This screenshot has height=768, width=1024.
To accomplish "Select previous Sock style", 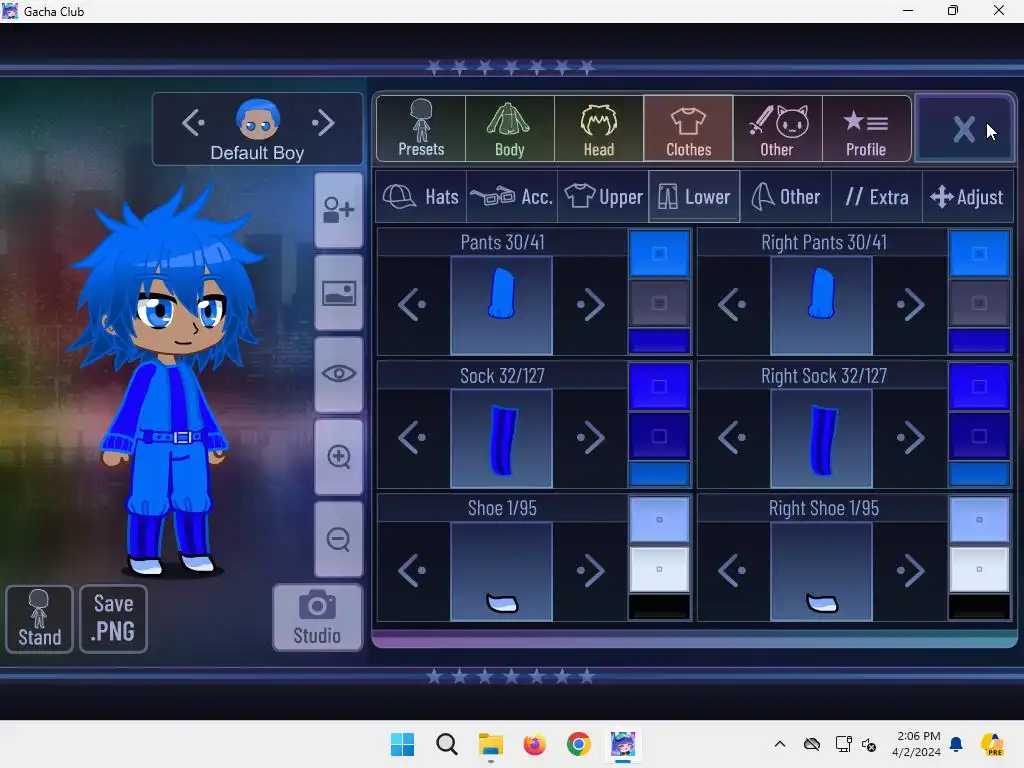I will pos(412,438).
